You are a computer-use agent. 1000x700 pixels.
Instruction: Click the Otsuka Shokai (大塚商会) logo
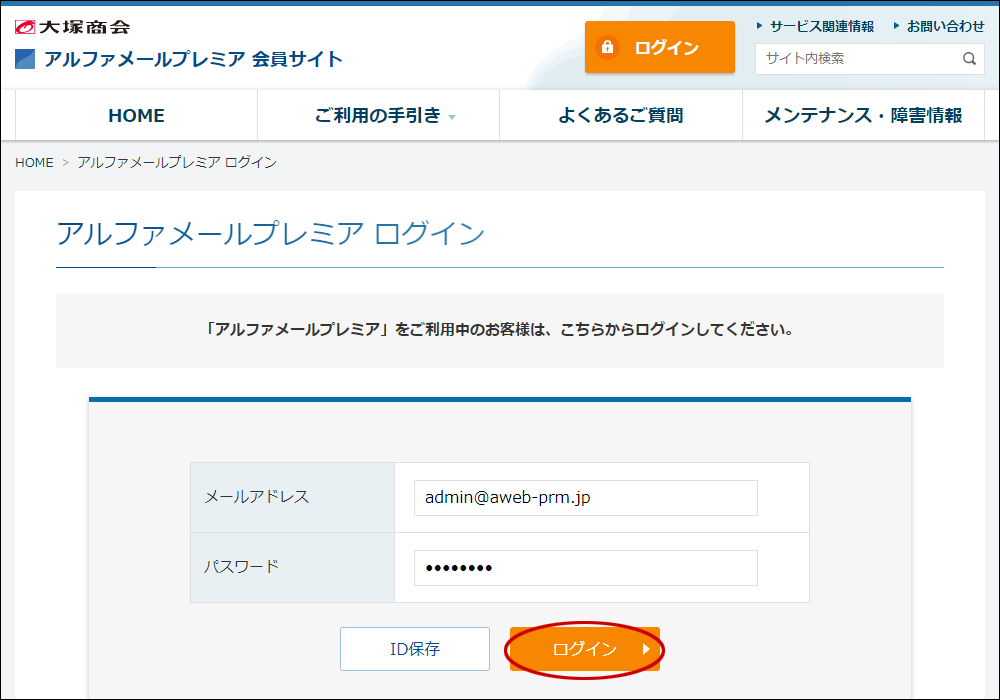click(x=72, y=27)
